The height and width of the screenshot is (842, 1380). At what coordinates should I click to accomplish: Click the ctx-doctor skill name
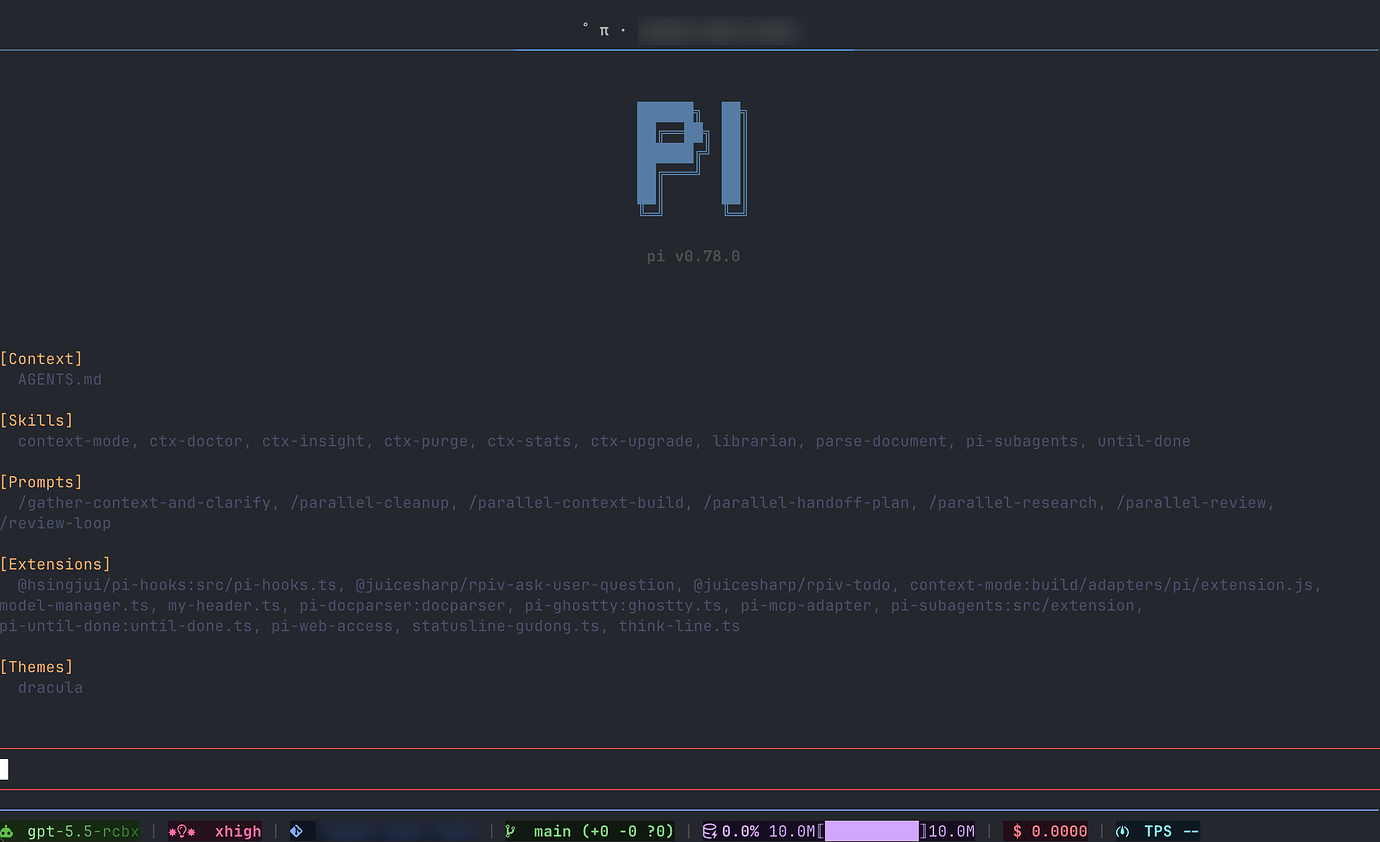tap(196, 441)
